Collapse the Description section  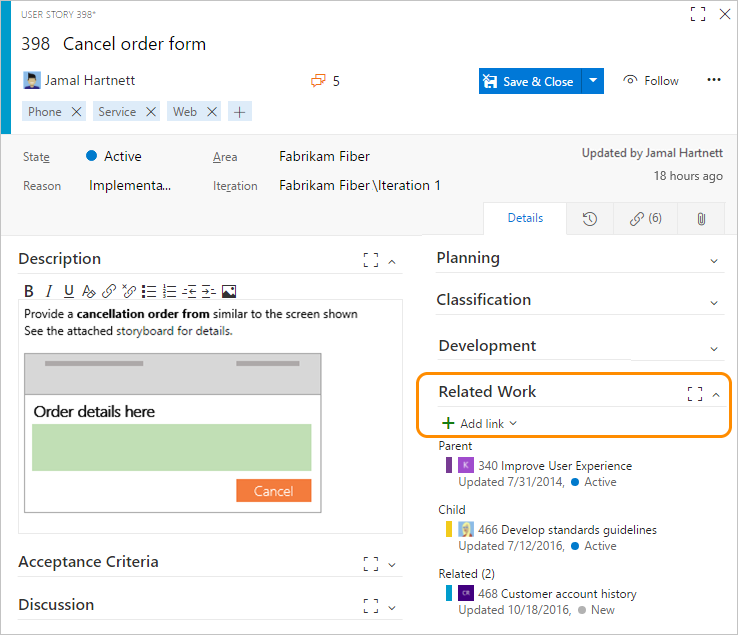point(392,262)
